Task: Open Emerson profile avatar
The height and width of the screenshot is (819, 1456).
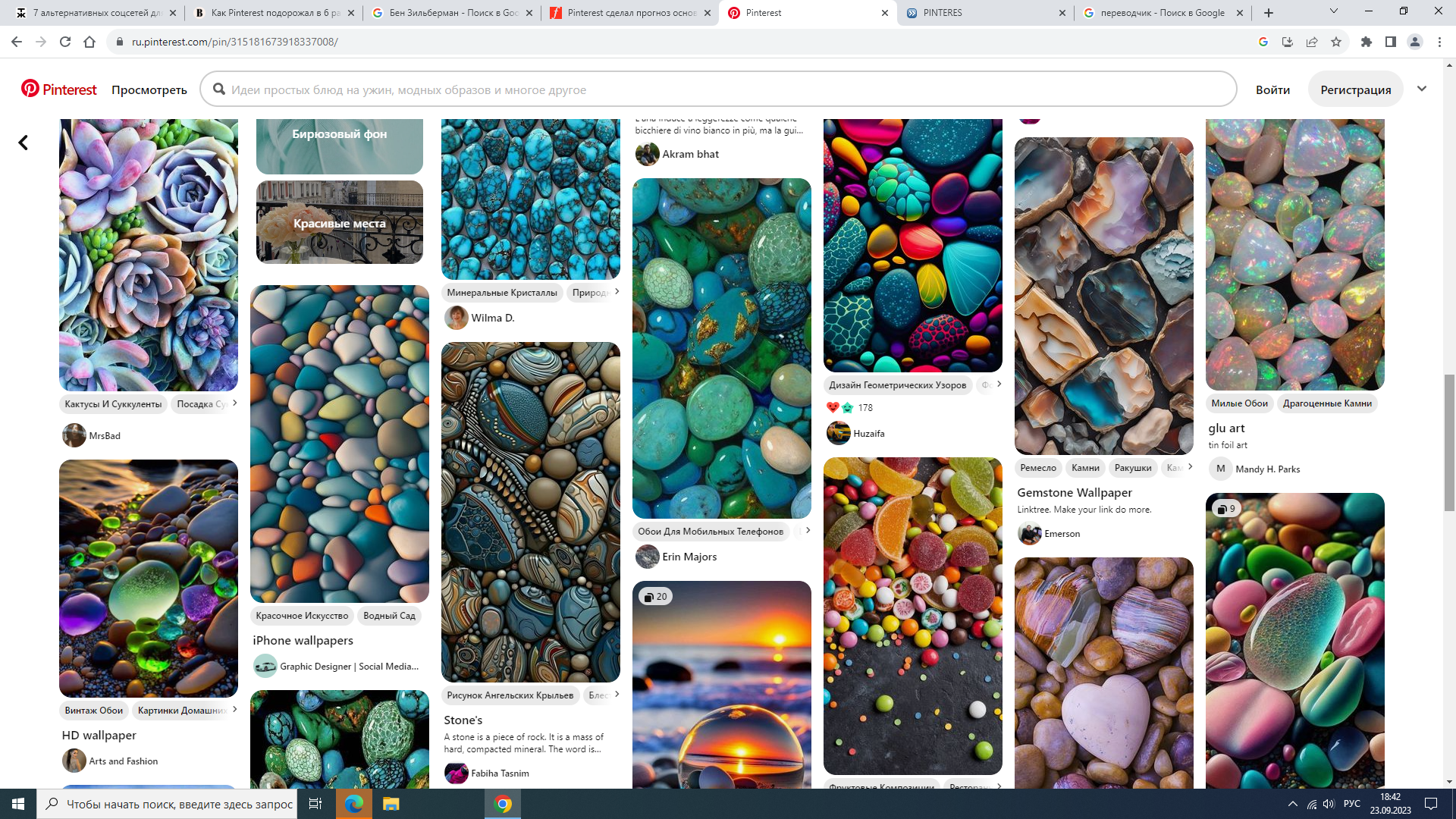Action: (x=1030, y=534)
